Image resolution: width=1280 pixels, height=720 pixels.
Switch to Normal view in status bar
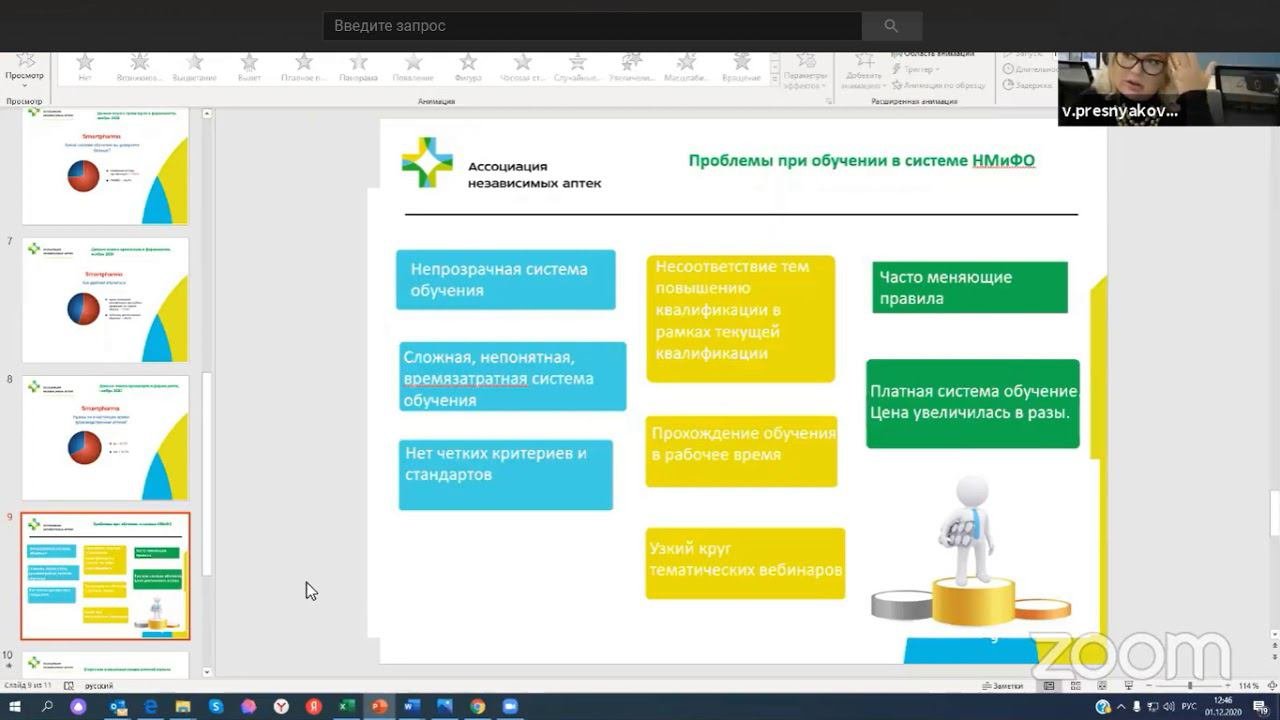(1049, 686)
